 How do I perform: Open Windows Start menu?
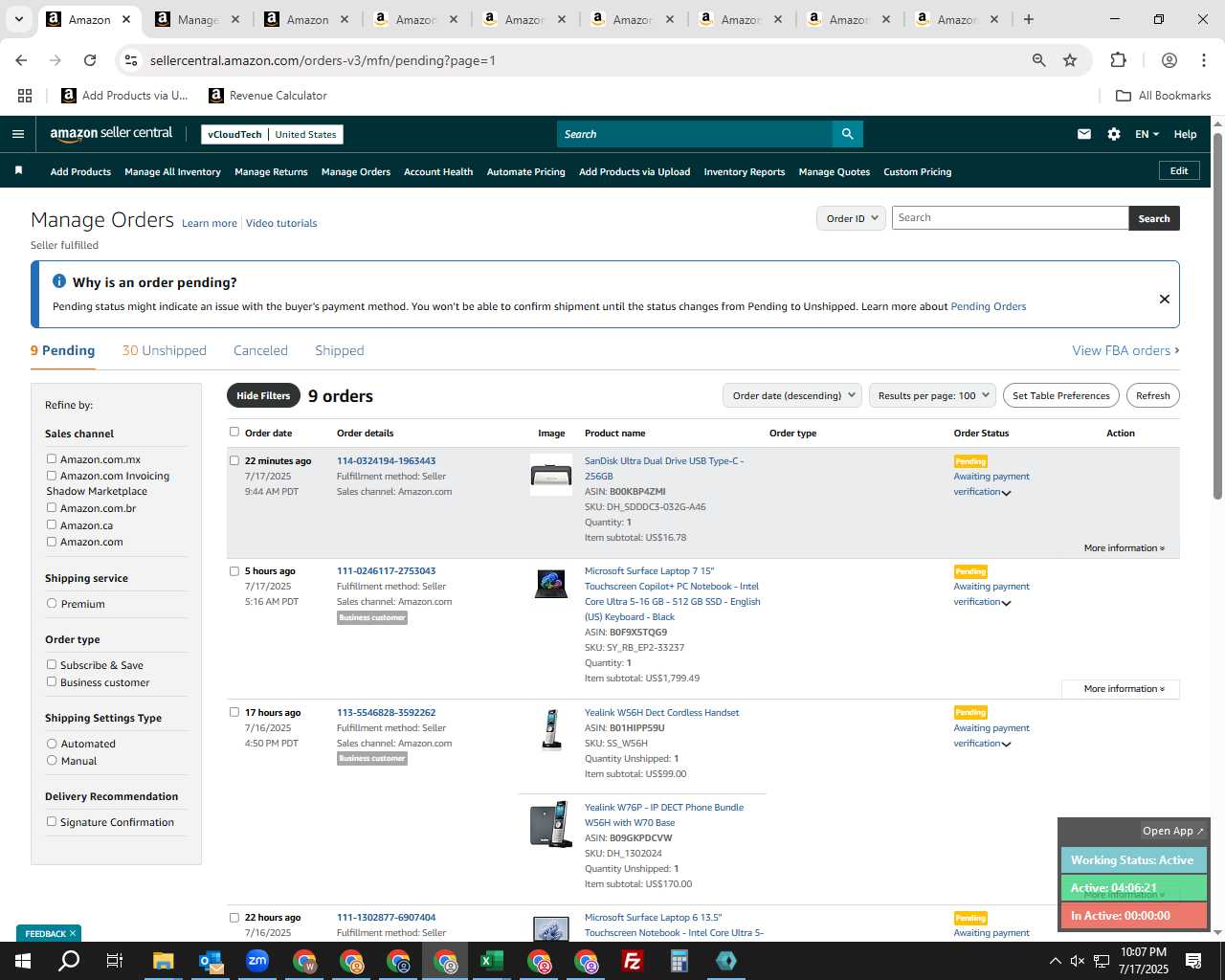(23, 961)
